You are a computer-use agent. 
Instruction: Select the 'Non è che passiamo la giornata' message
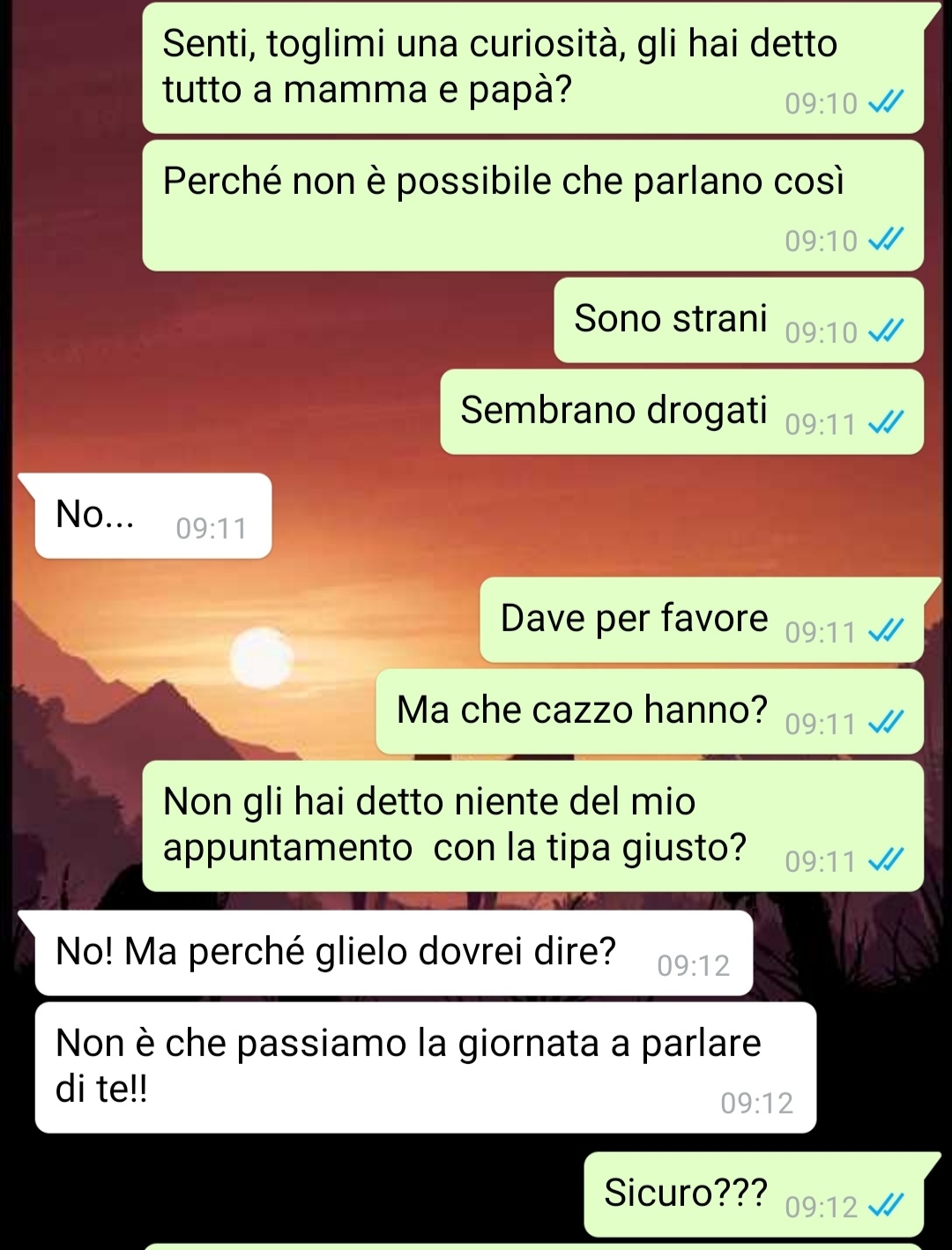tap(426, 1068)
